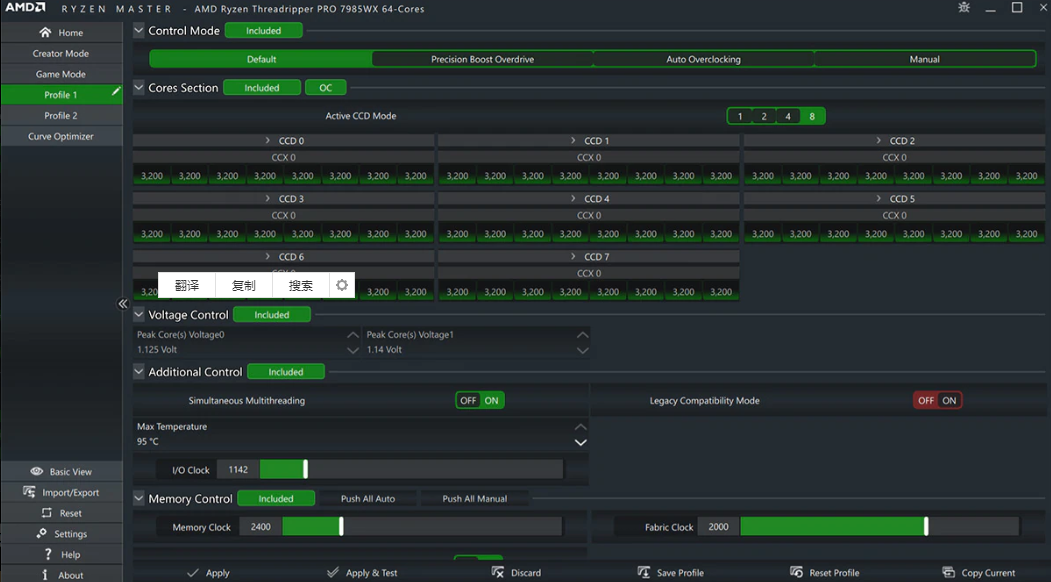Switch to Manual control mode tab
The image size is (1051, 582).
tap(924, 59)
